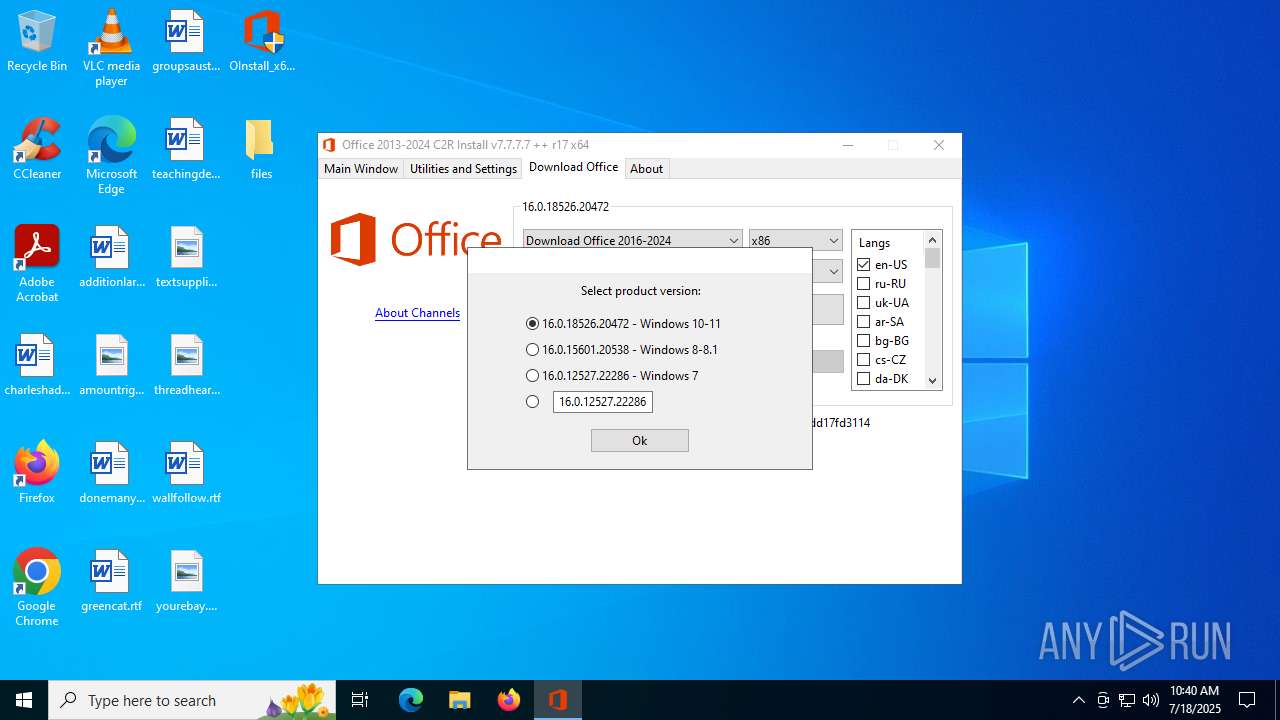Launch VLC media player shortcut
Viewport: 1280px width, 720px height.
(111, 48)
